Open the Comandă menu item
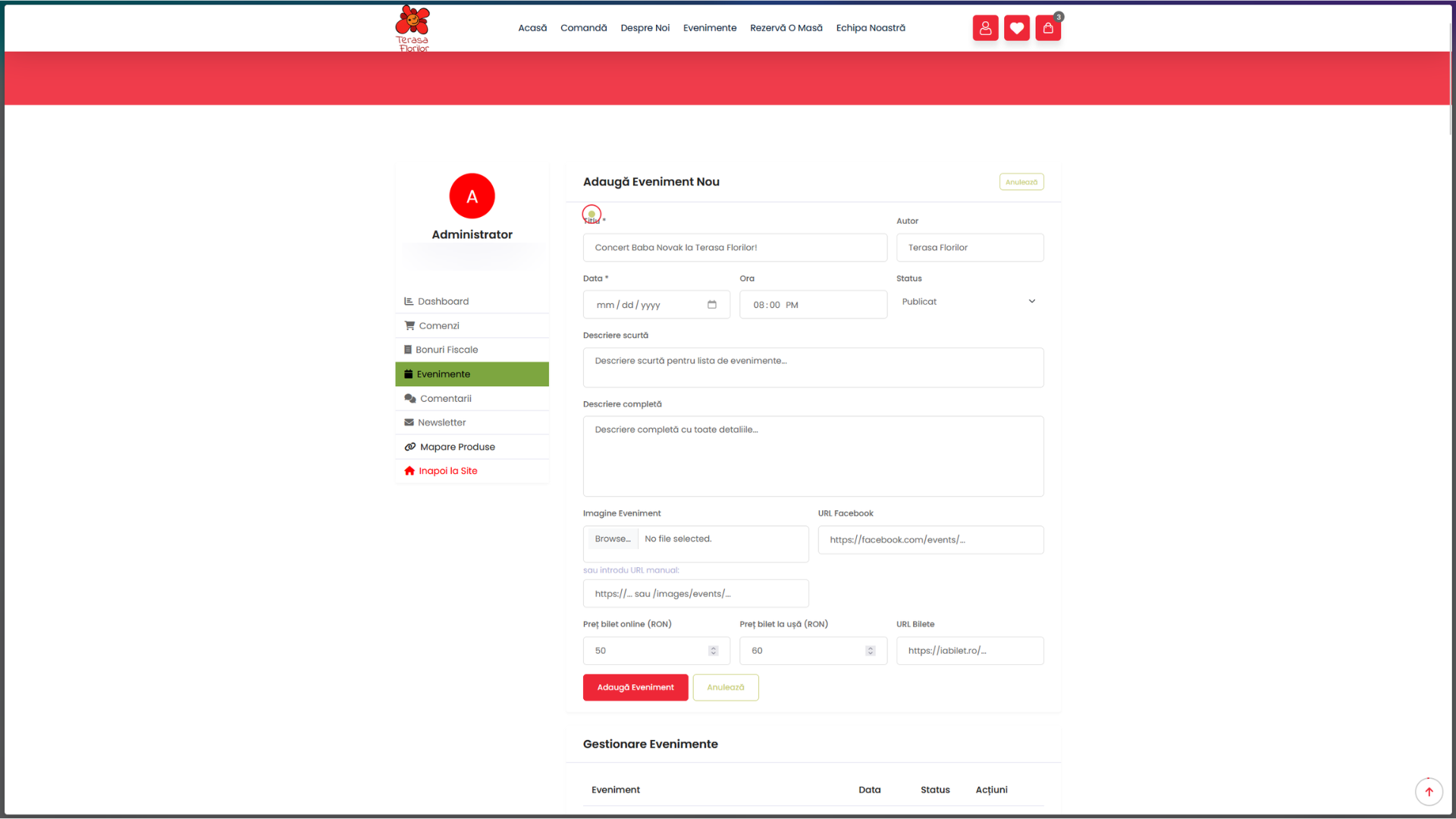The width and height of the screenshot is (1456, 819). [583, 28]
